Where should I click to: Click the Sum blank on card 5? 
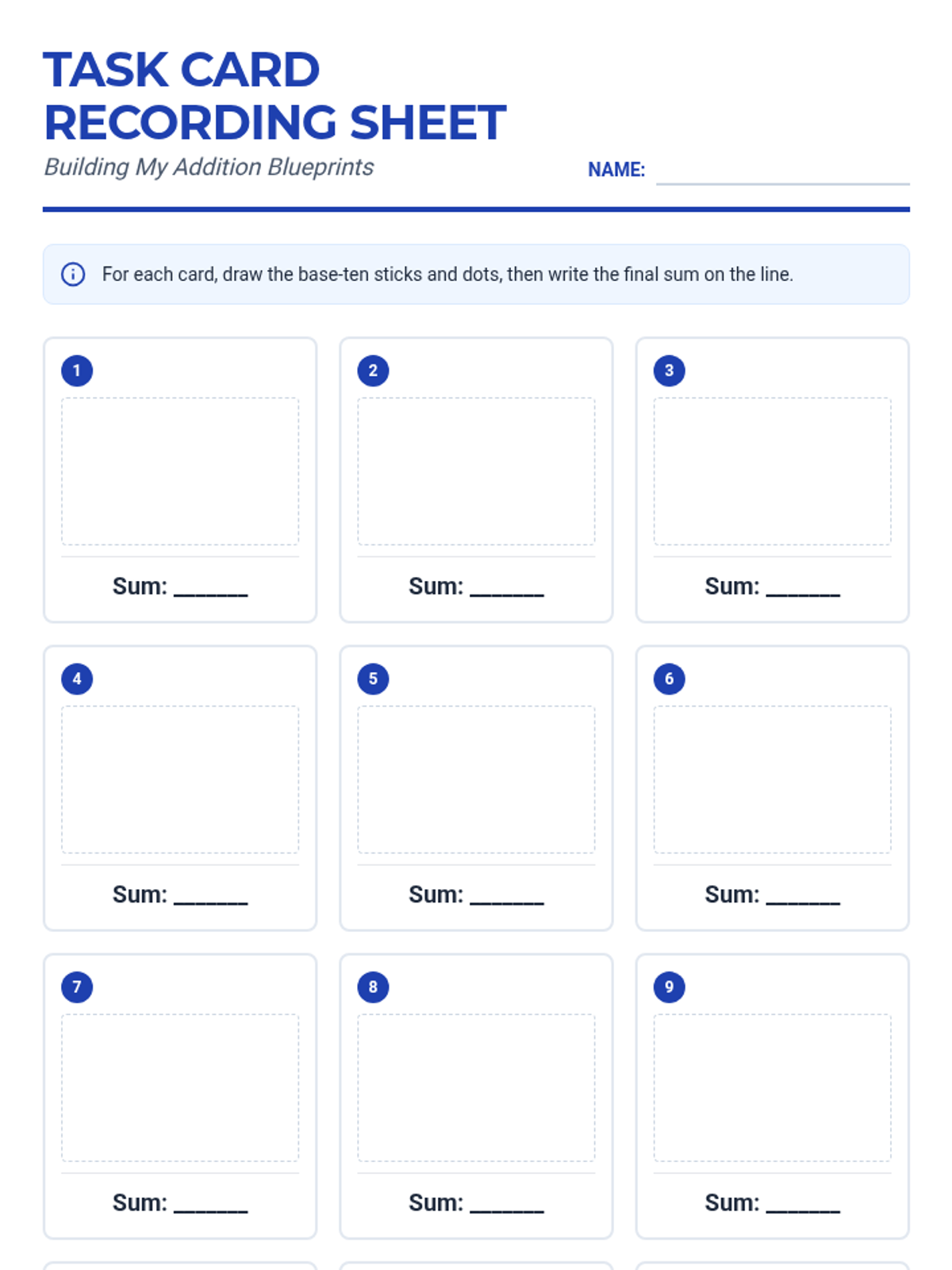click(x=507, y=895)
